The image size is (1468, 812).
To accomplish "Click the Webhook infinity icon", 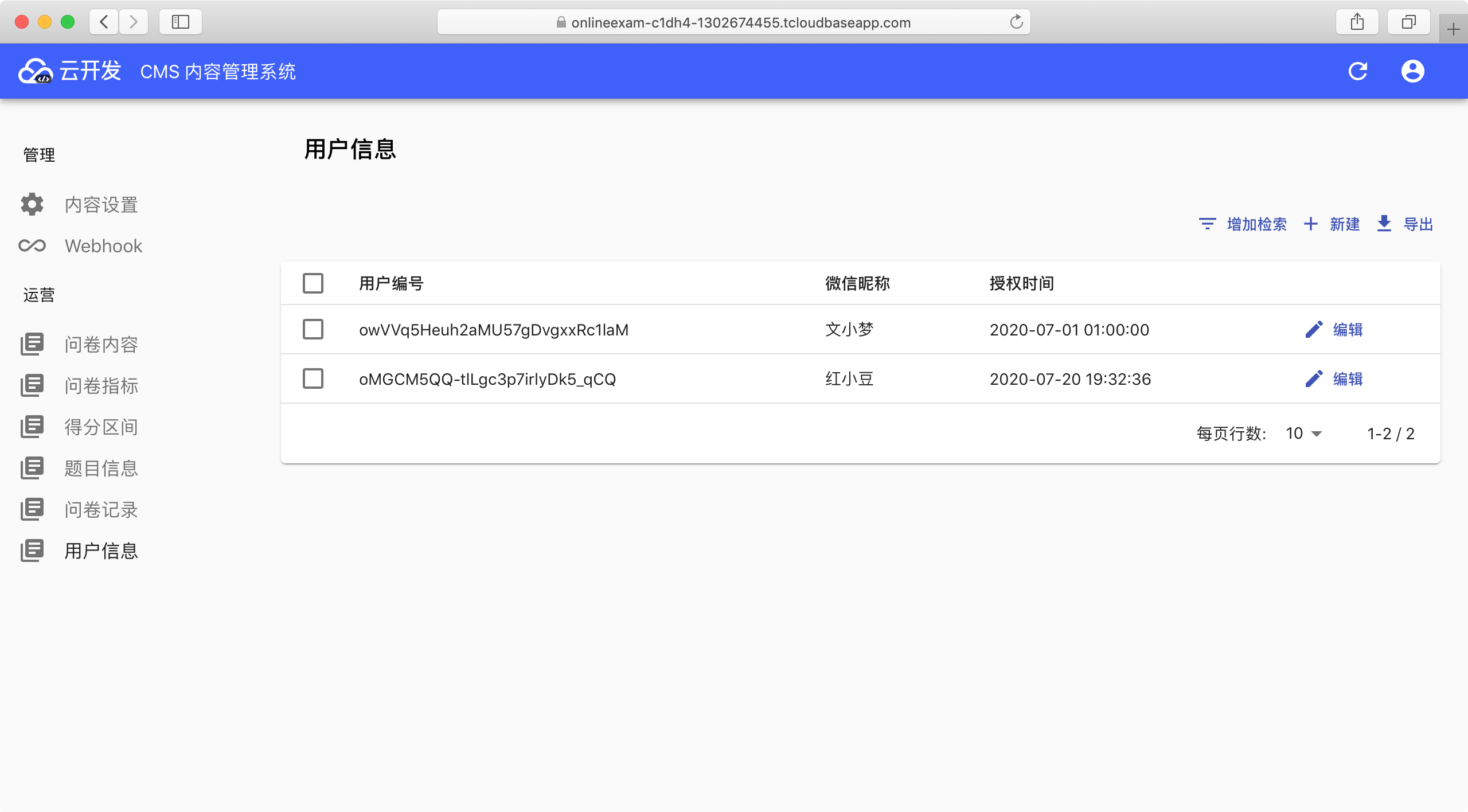I will pyautogui.click(x=32, y=246).
